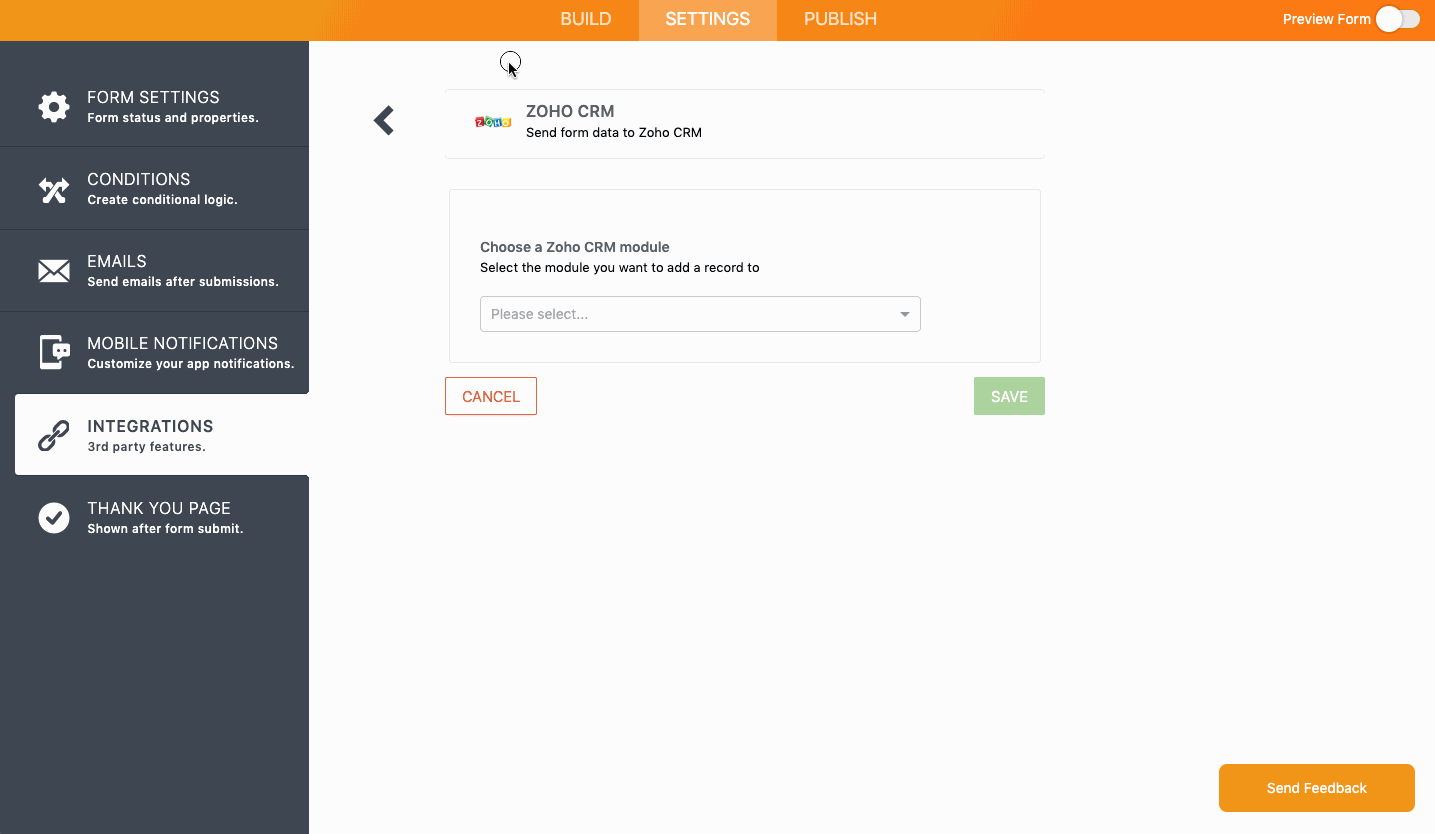Toggle the Preview Form switch
The image size is (1435, 834).
(1397, 19)
